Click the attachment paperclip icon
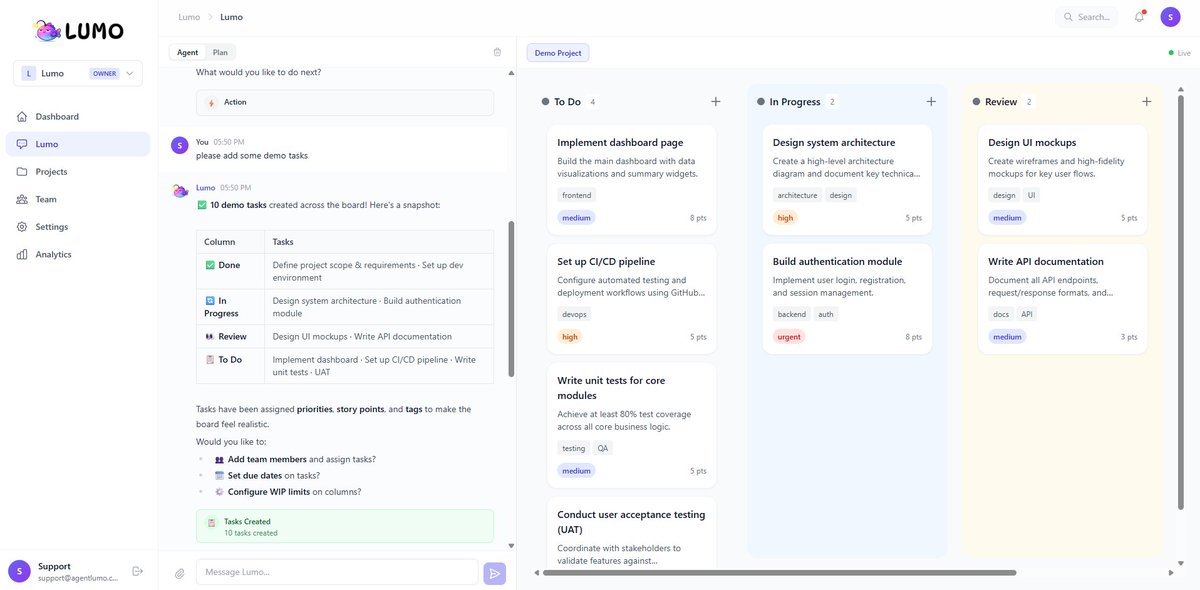The height and width of the screenshot is (590, 1200). pyautogui.click(x=180, y=573)
